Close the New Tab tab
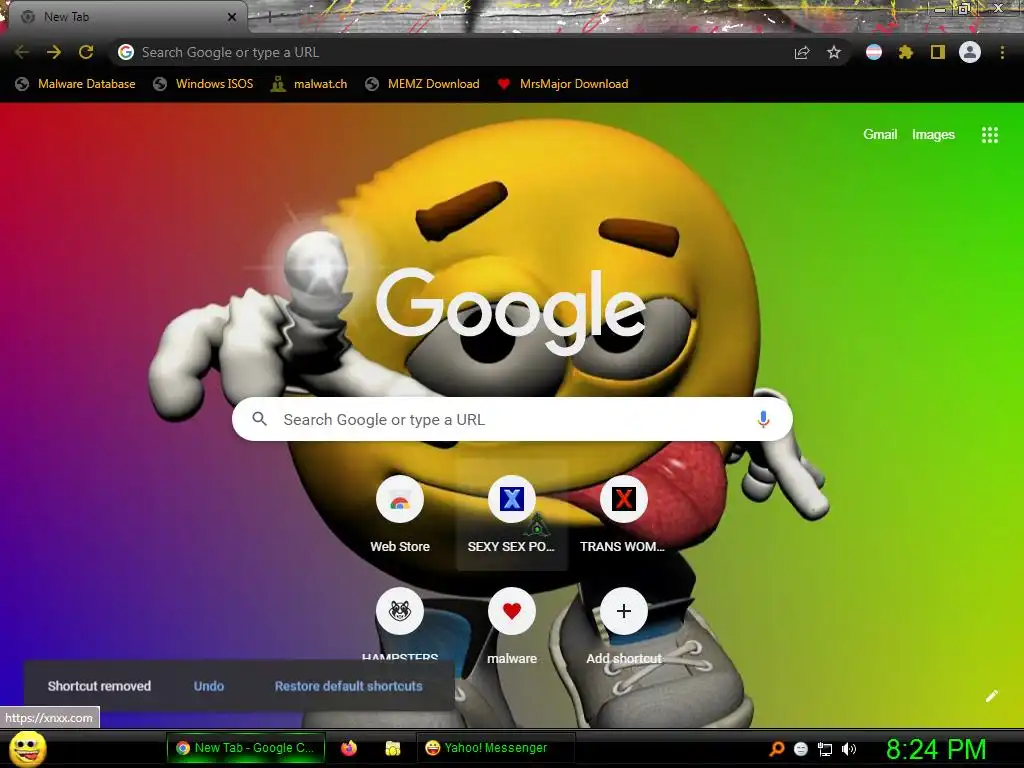The width and height of the screenshot is (1024, 768). pos(232,17)
